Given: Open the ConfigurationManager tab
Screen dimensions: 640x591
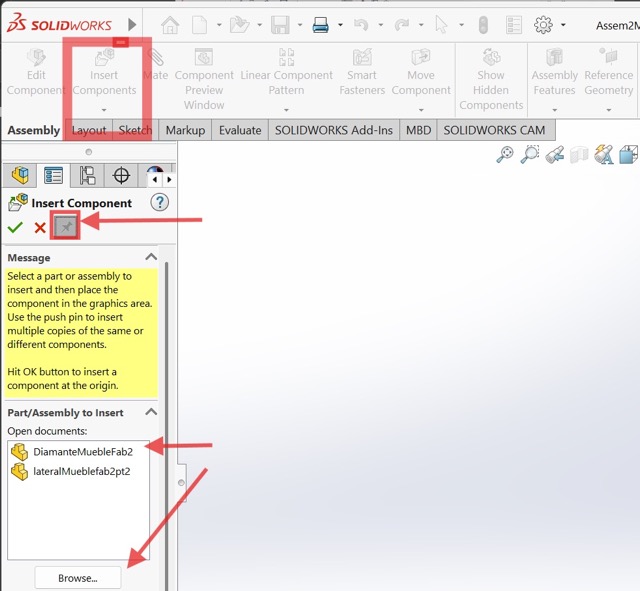Looking at the screenshot, I should (87, 176).
